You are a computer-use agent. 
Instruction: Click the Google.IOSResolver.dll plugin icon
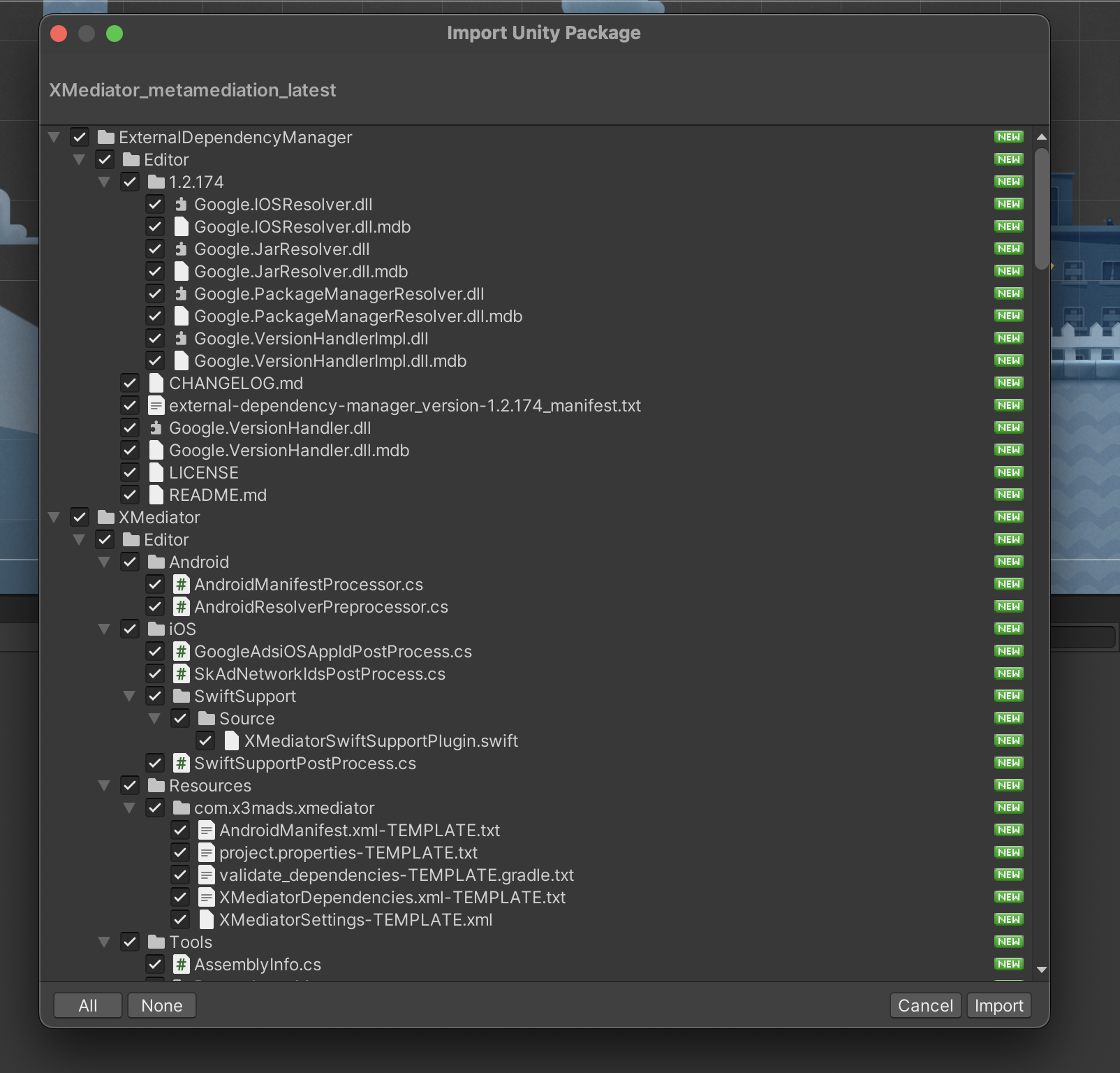182,204
